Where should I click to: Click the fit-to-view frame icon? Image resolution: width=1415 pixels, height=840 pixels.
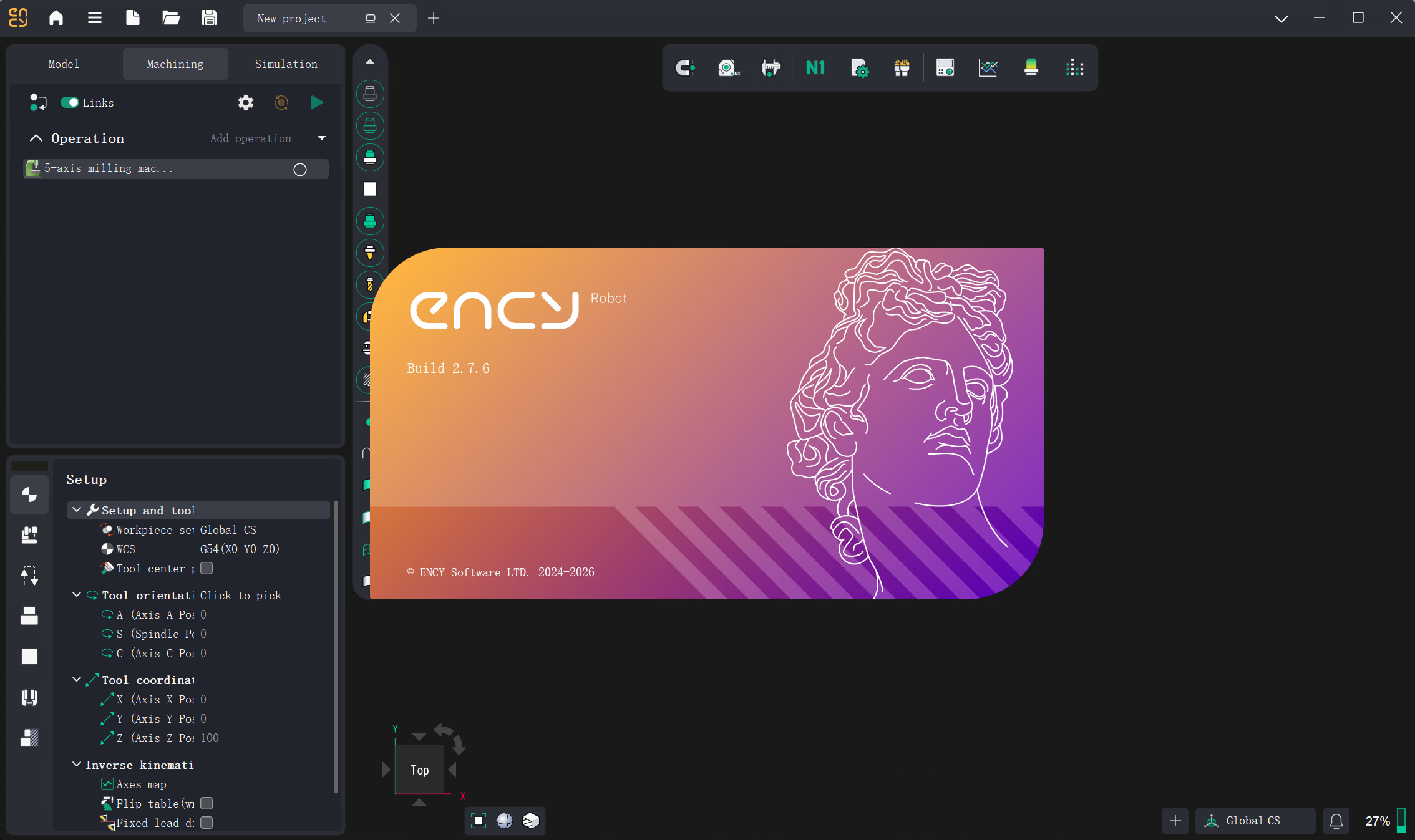479,821
